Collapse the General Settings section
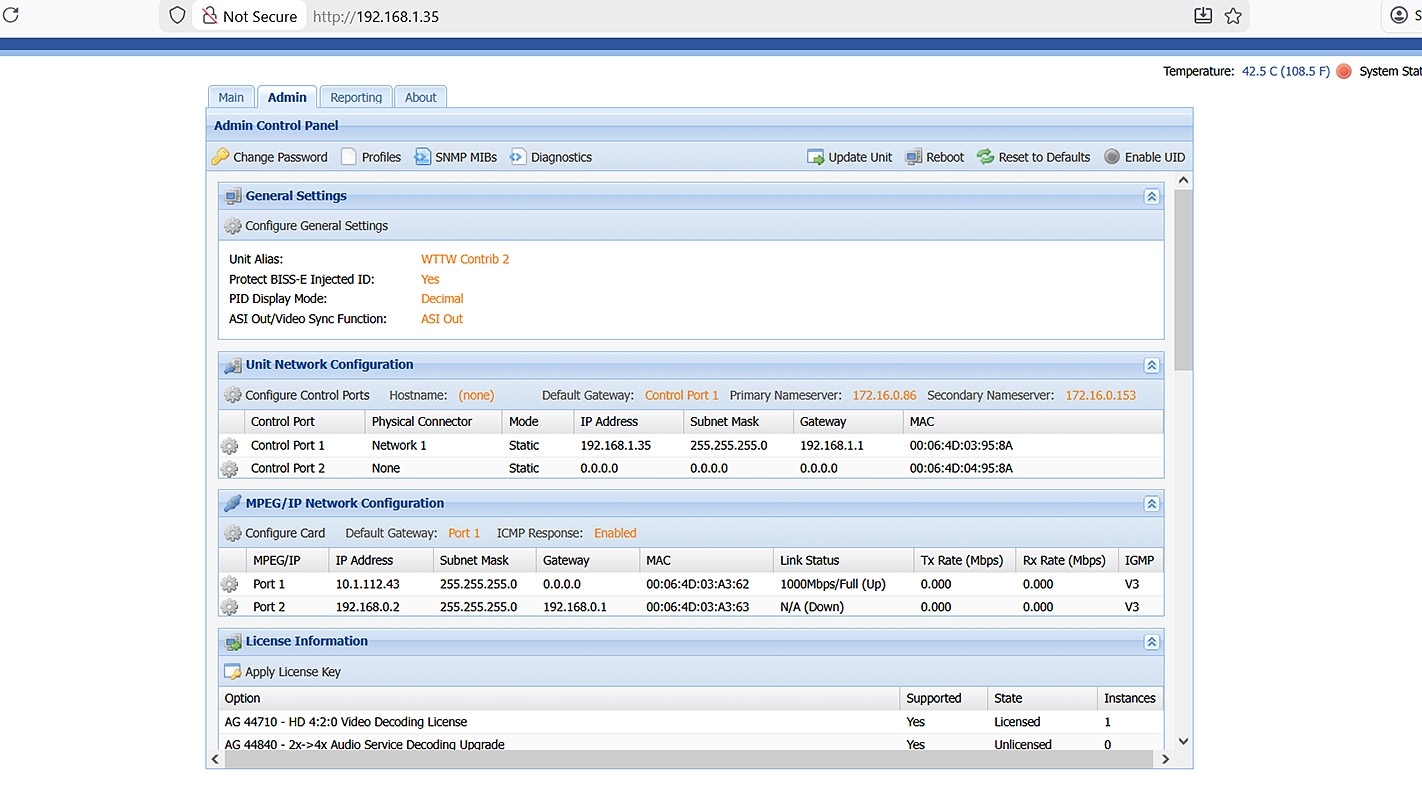Screen dimensions: 1422x800 pos(1151,197)
